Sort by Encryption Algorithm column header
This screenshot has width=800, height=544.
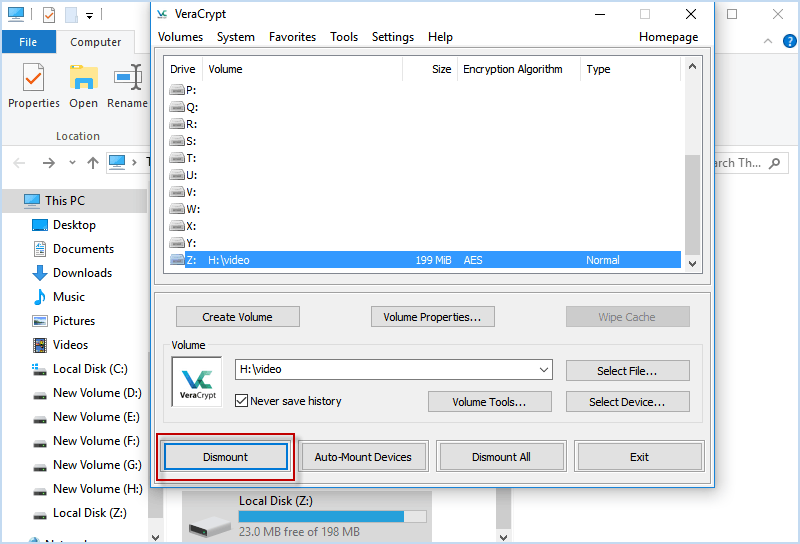(x=518, y=69)
